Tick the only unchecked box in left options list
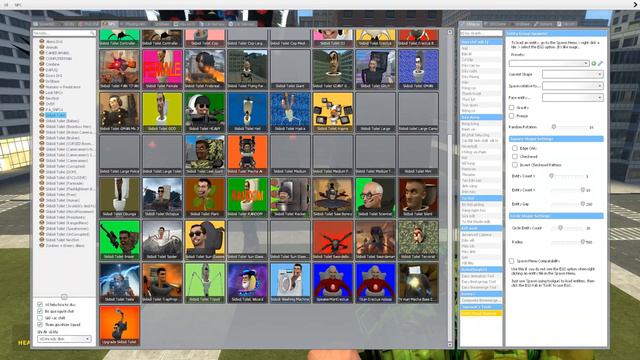The height and width of the screenshot is (360, 640). pos(40,318)
